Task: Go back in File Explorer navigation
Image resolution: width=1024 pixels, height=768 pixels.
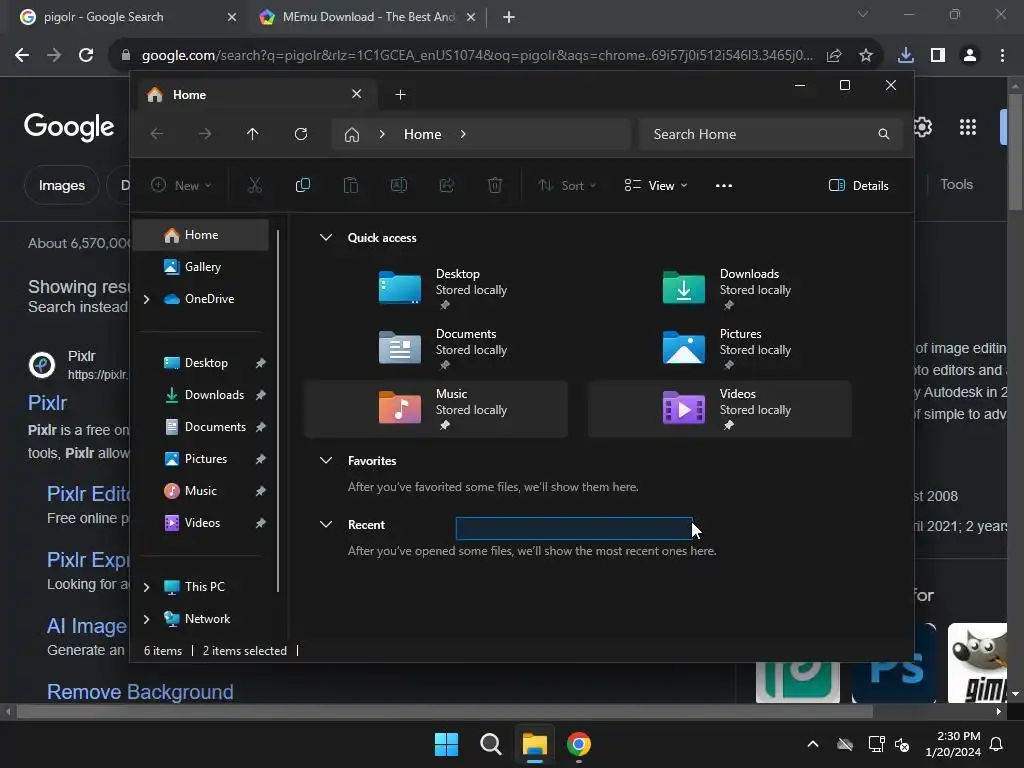Action: 157,134
